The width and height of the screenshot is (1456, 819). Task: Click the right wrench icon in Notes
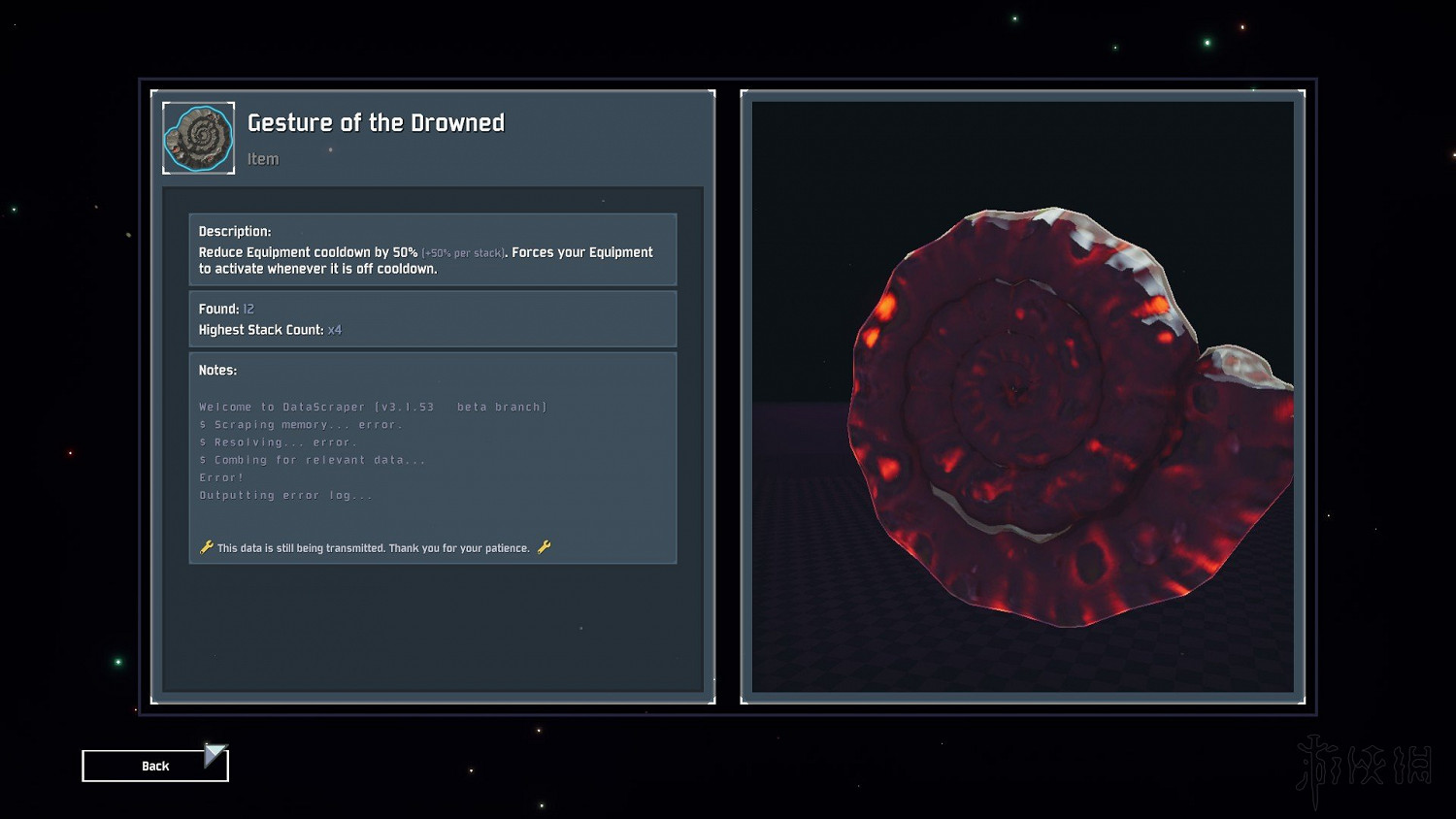coord(545,547)
